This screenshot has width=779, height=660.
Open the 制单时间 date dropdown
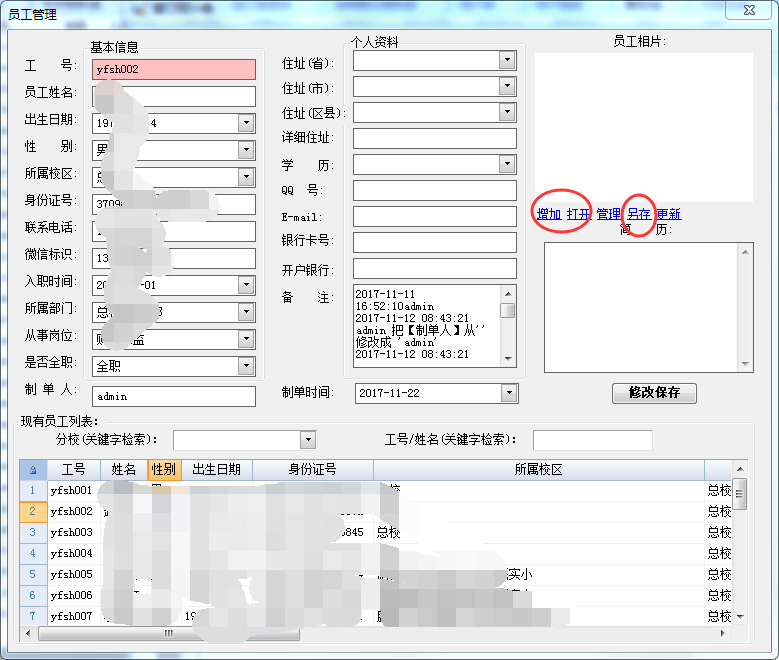point(509,393)
